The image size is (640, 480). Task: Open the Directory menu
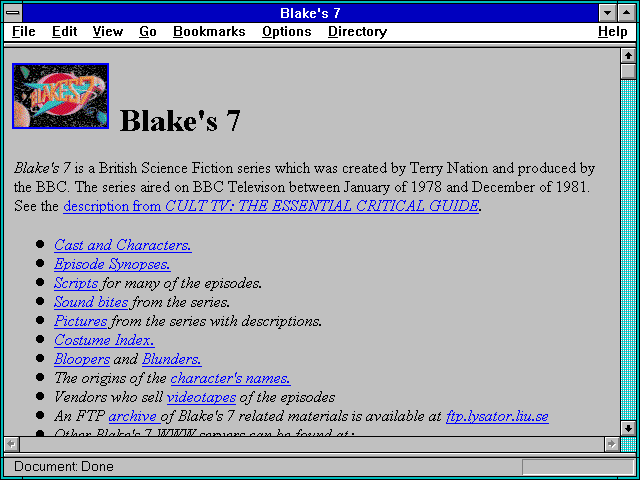[358, 32]
